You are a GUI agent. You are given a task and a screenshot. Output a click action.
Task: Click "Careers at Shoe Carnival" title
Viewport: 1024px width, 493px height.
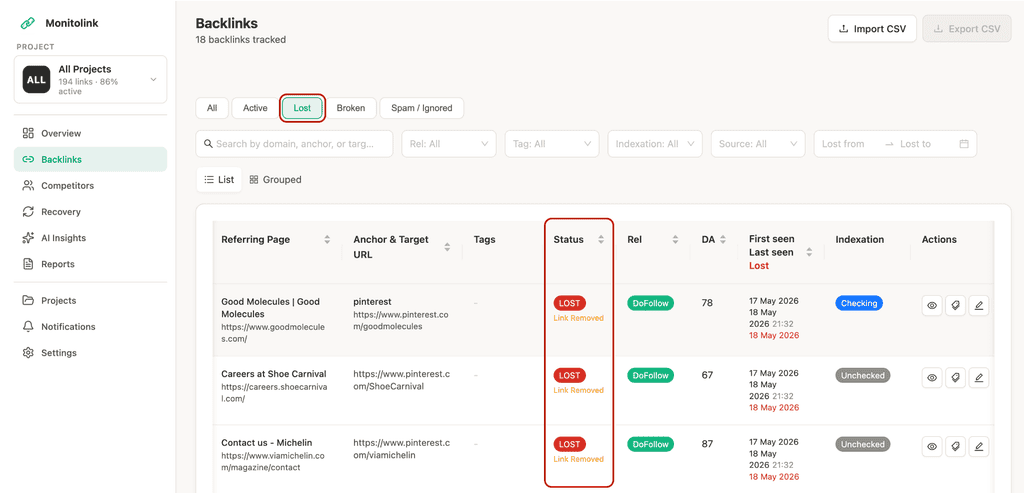(274, 374)
